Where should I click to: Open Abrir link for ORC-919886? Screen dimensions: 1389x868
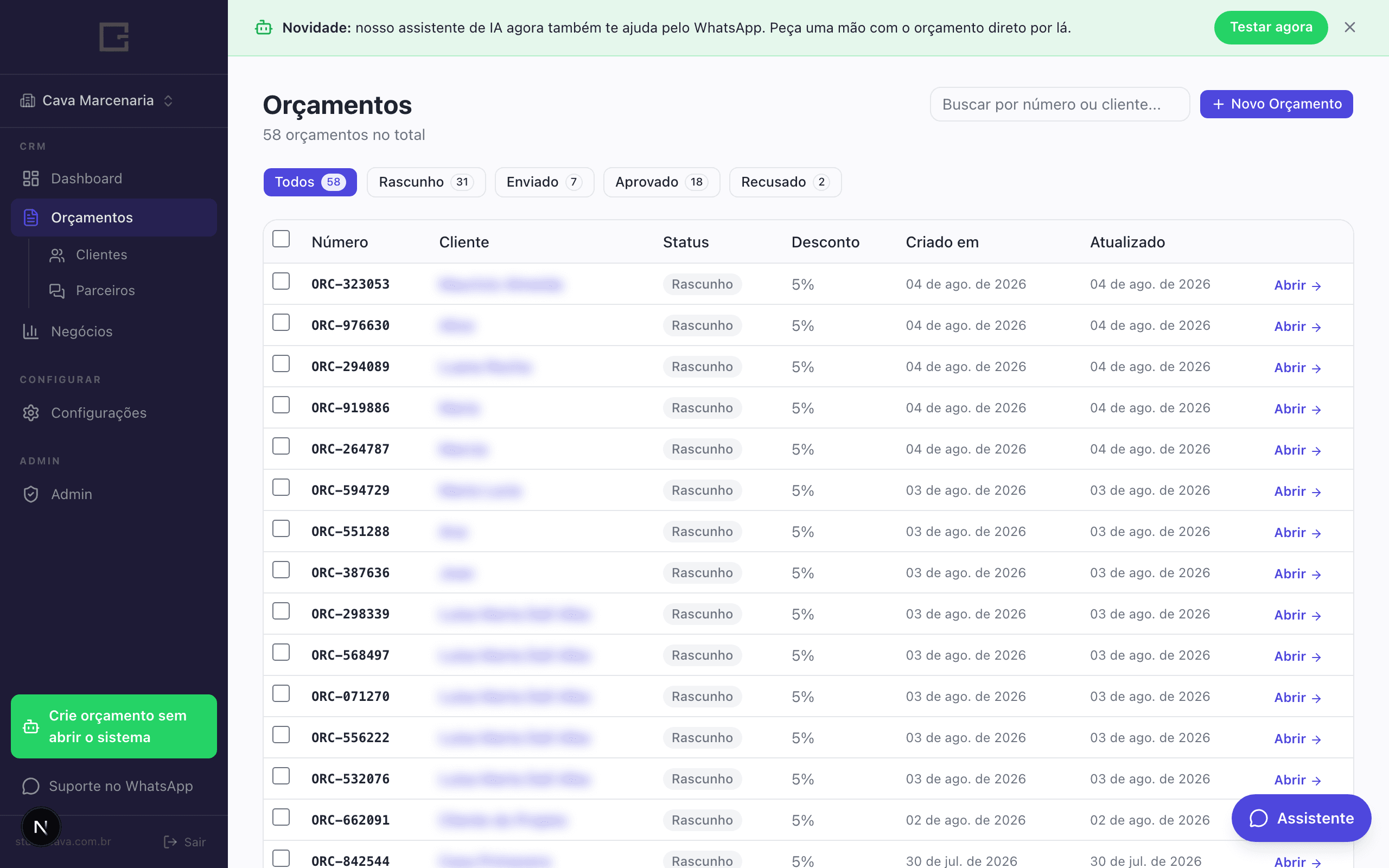pos(1298,409)
